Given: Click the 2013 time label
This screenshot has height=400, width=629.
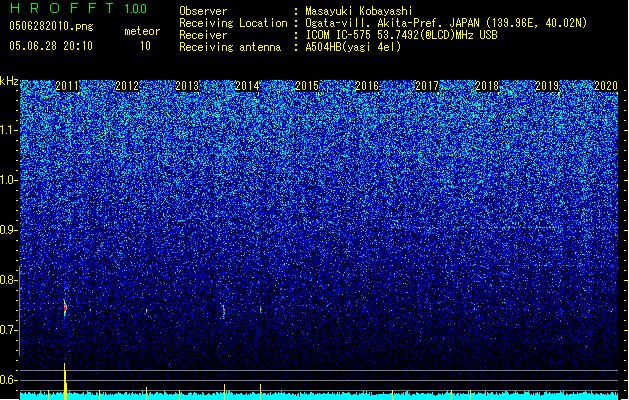Looking at the screenshot, I should [187, 86].
